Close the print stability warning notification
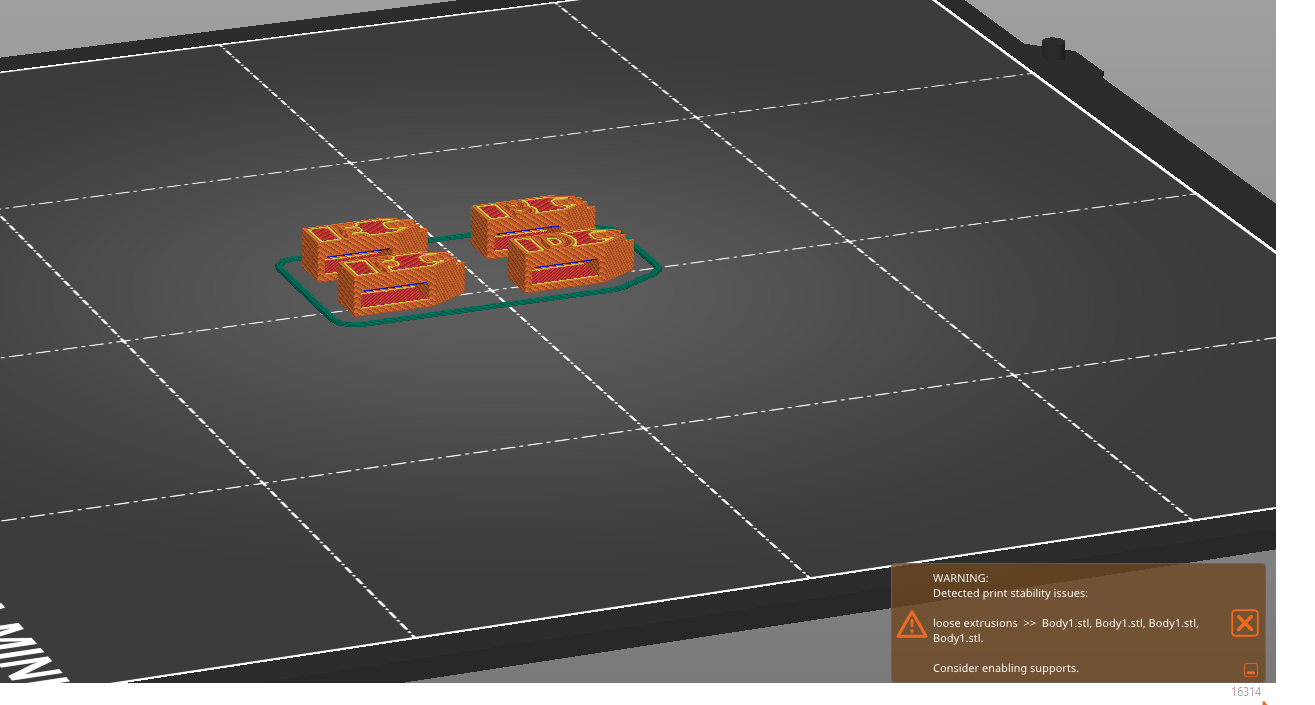 click(1244, 623)
